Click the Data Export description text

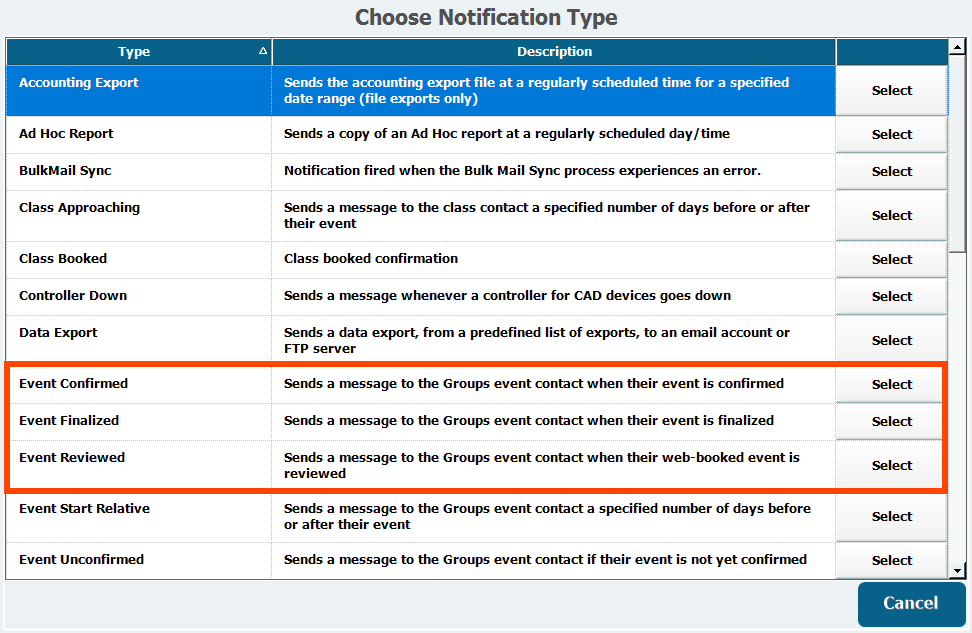click(536, 341)
